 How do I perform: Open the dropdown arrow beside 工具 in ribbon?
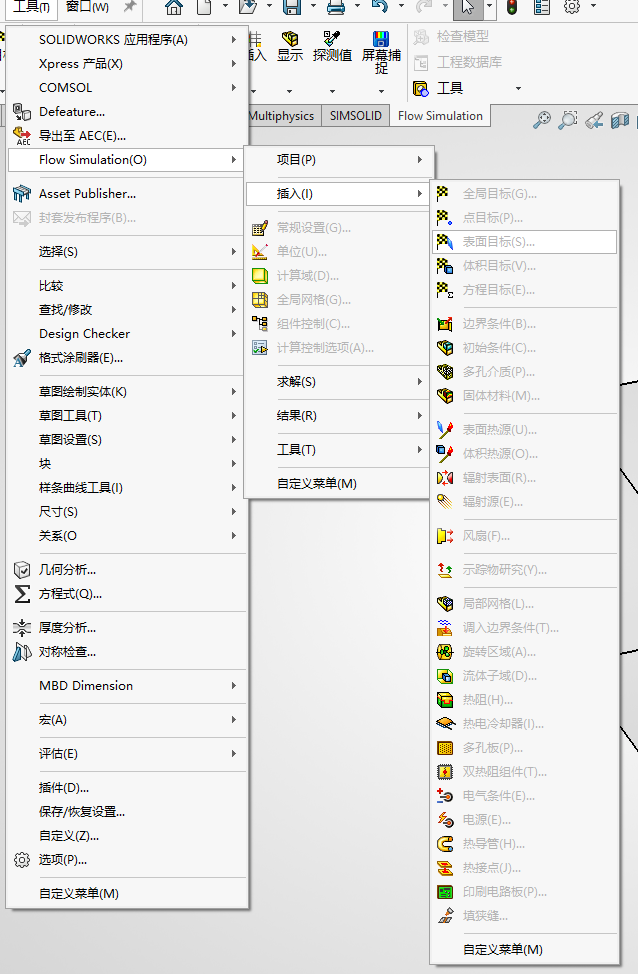pyautogui.click(x=518, y=89)
